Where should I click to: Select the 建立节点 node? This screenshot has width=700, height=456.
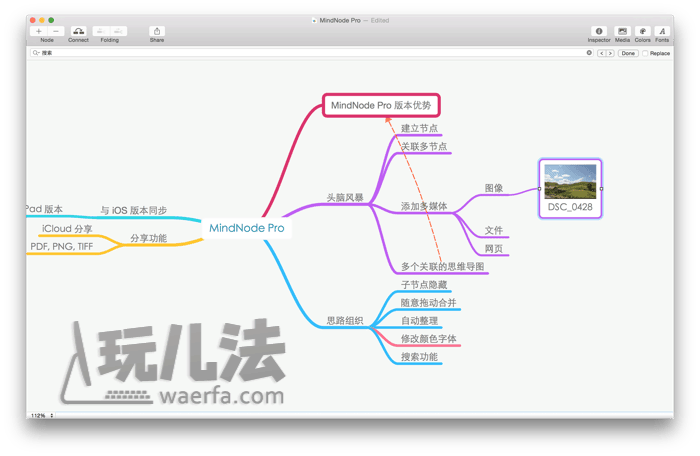click(x=419, y=128)
